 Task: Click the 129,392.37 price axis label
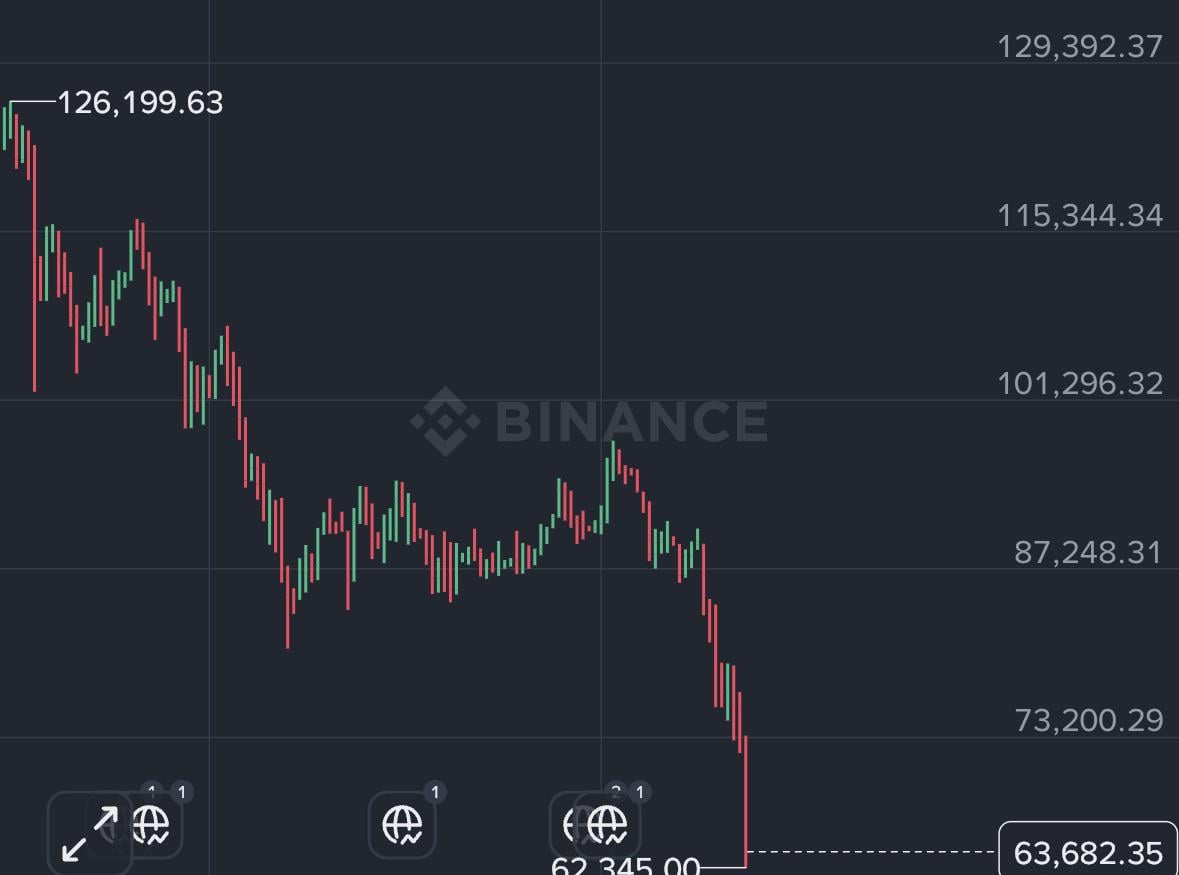[x=1080, y=46]
